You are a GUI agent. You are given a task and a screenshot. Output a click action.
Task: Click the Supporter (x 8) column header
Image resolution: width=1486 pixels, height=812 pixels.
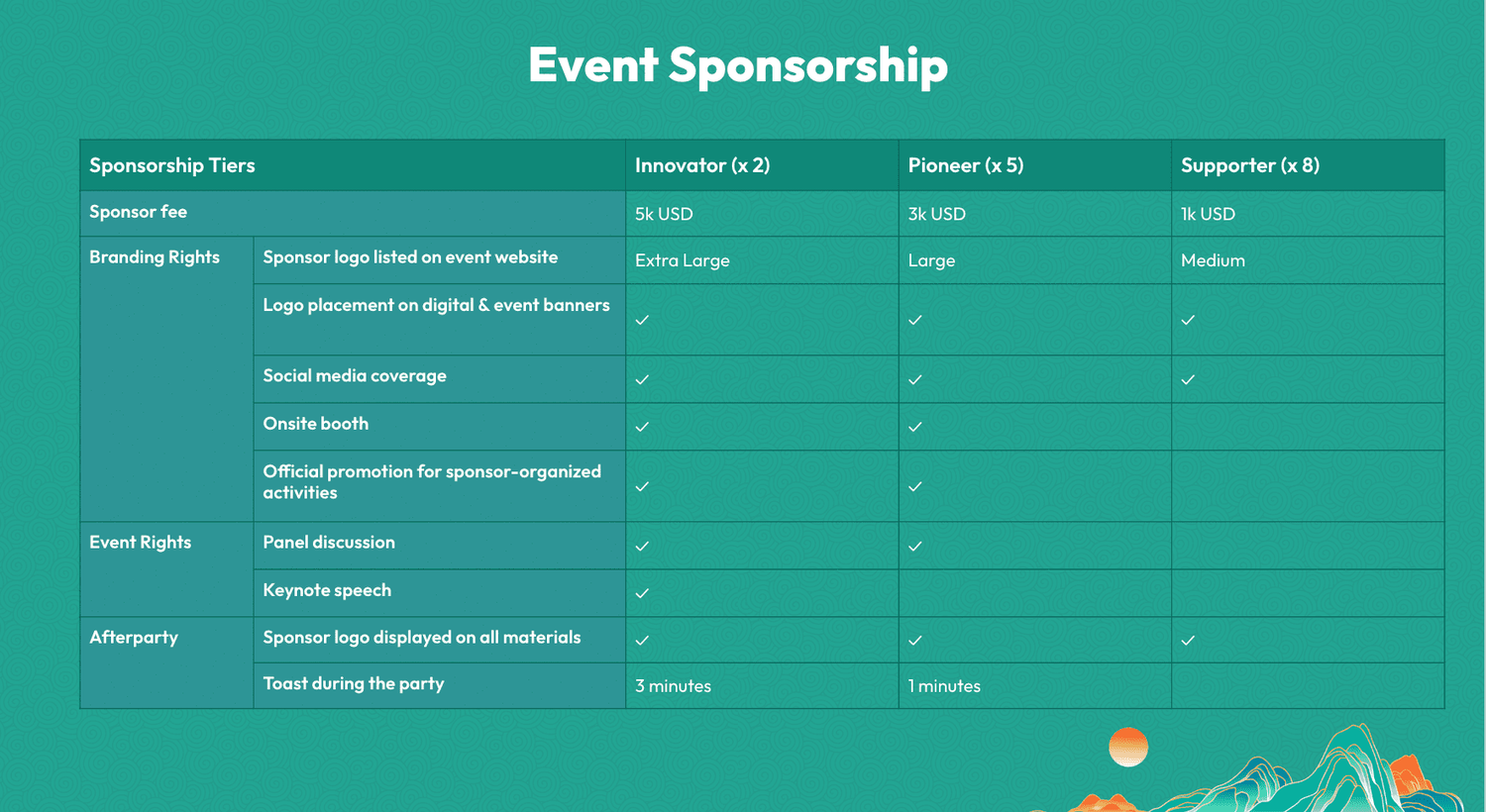pos(1250,165)
